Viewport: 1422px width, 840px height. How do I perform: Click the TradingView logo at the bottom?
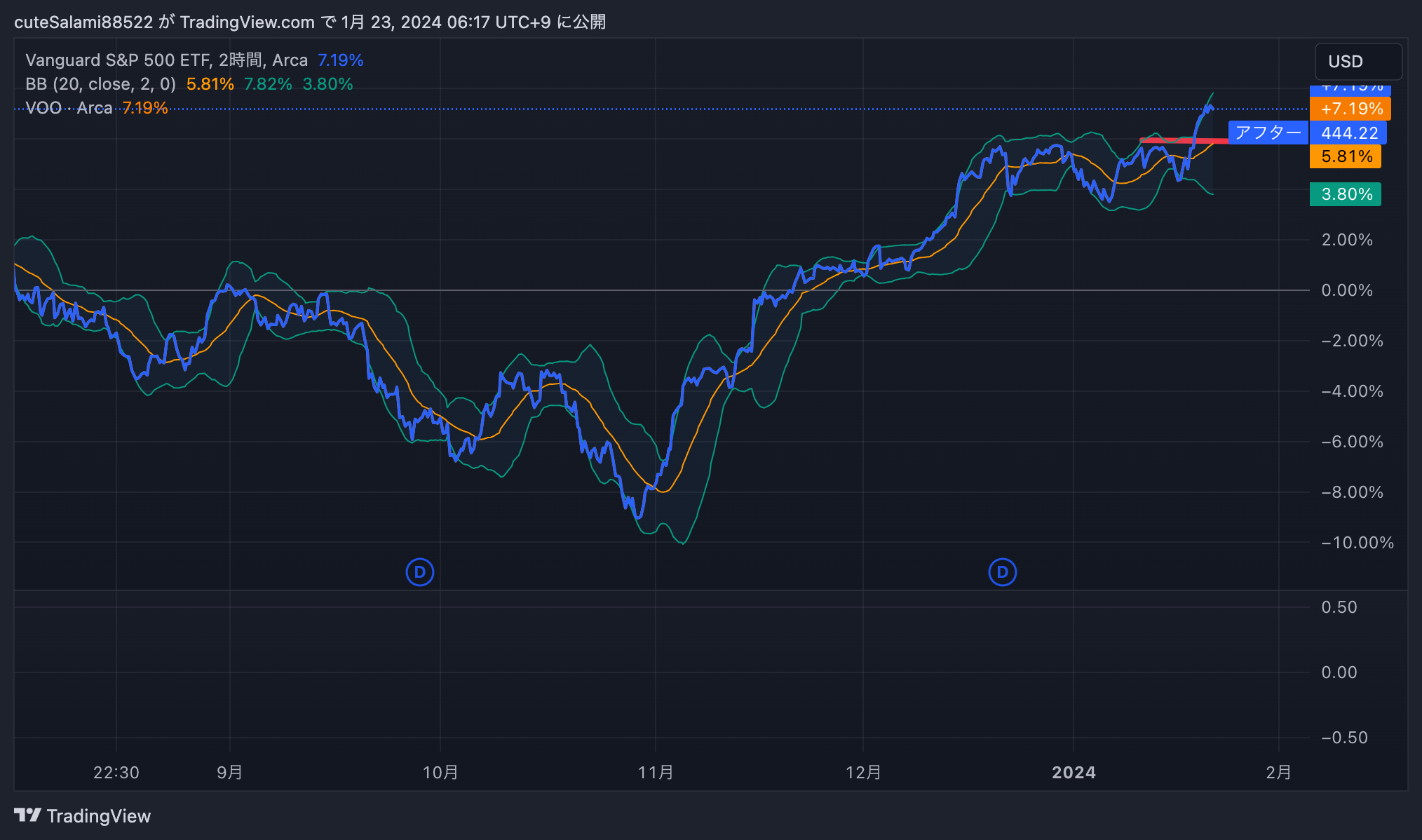(x=83, y=816)
